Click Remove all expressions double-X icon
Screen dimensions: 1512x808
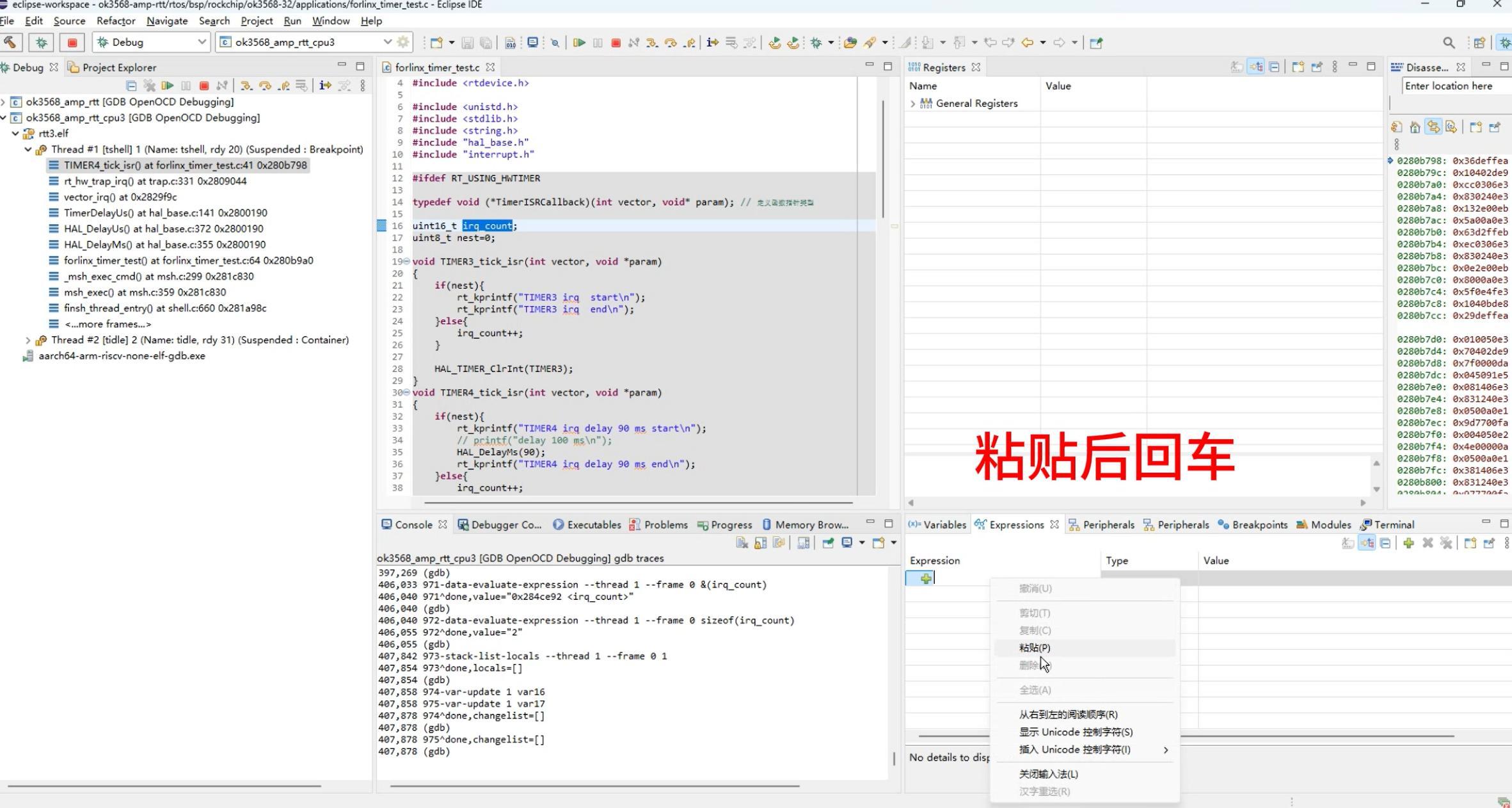pos(1446,543)
